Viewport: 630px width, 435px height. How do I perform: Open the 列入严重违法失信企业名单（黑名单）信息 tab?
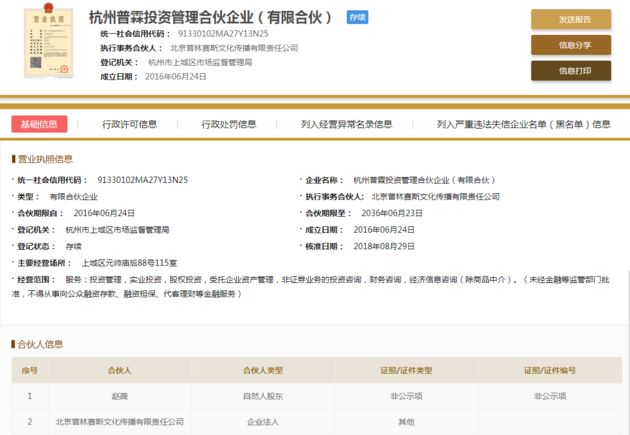pyautogui.click(x=523, y=124)
